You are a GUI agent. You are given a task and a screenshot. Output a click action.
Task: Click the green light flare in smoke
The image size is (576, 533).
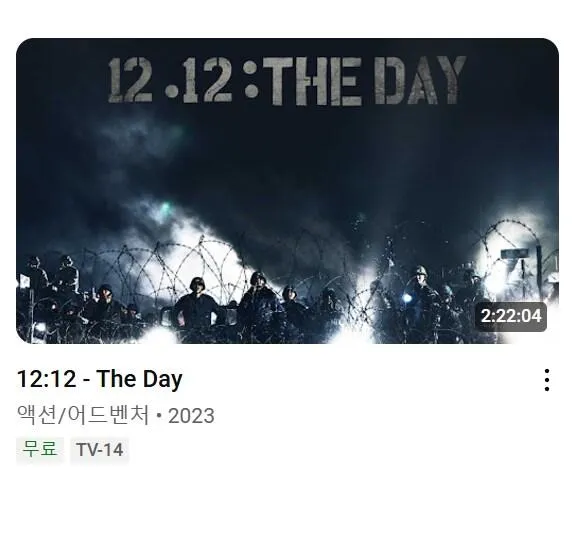click(x=165, y=209)
